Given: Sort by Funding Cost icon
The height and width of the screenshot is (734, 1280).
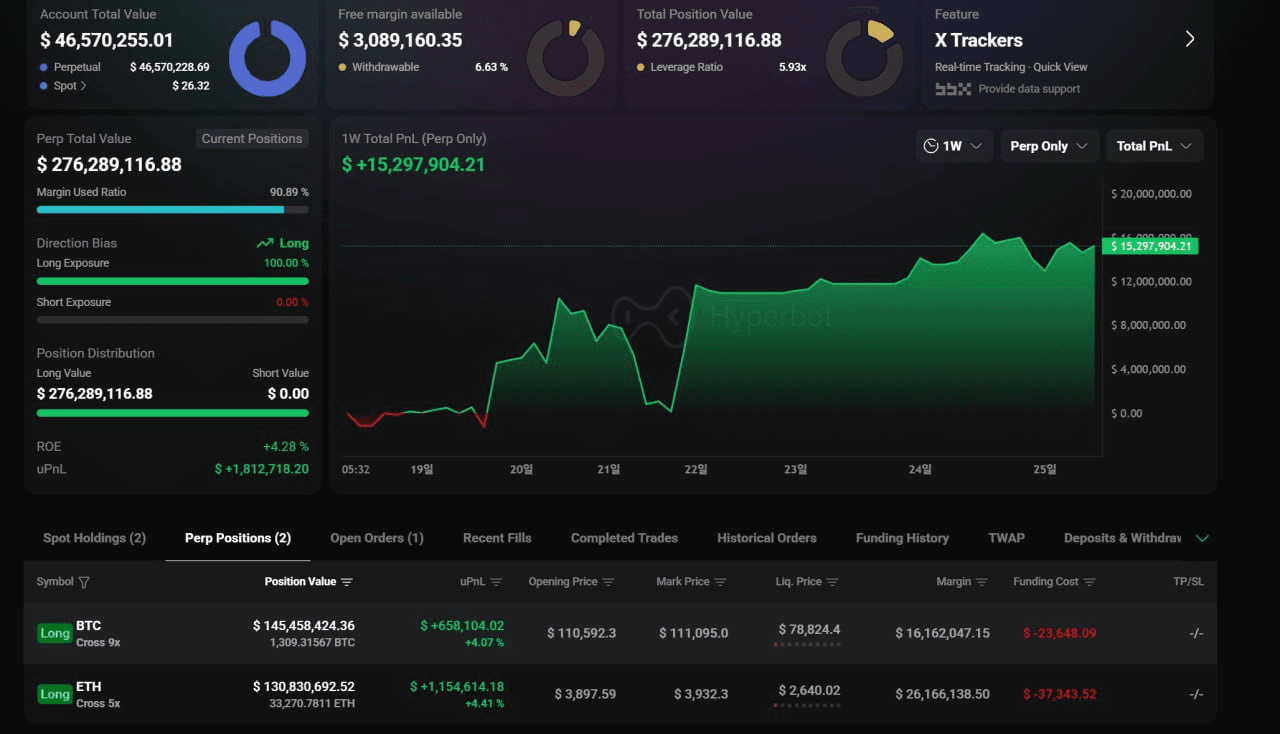Looking at the screenshot, I should [1089, 582].
